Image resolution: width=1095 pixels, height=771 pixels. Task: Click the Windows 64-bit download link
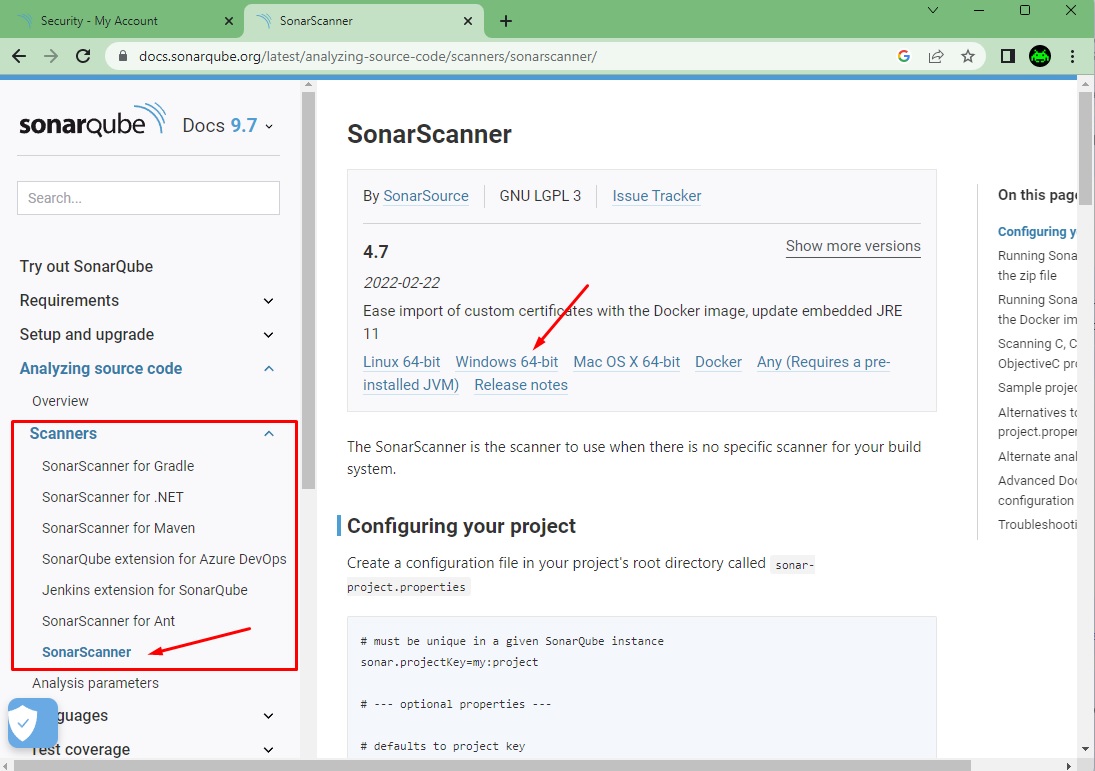[507, 362]
